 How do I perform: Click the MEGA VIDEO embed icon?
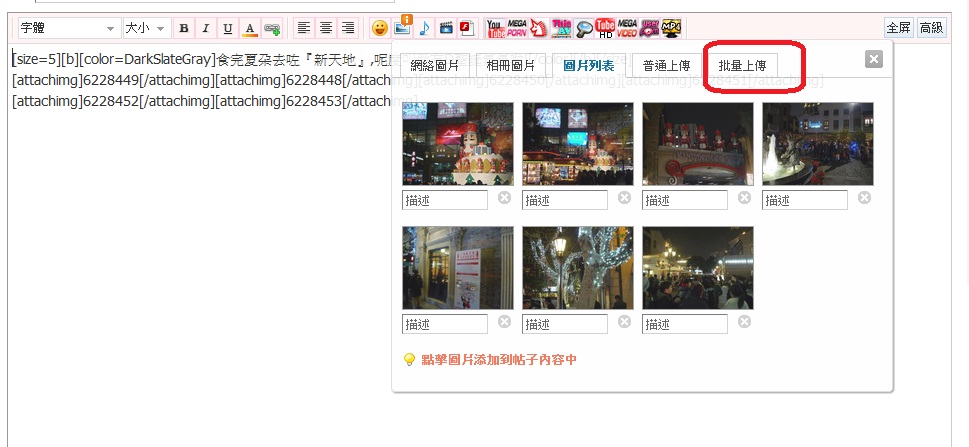[x=627, y=28]
